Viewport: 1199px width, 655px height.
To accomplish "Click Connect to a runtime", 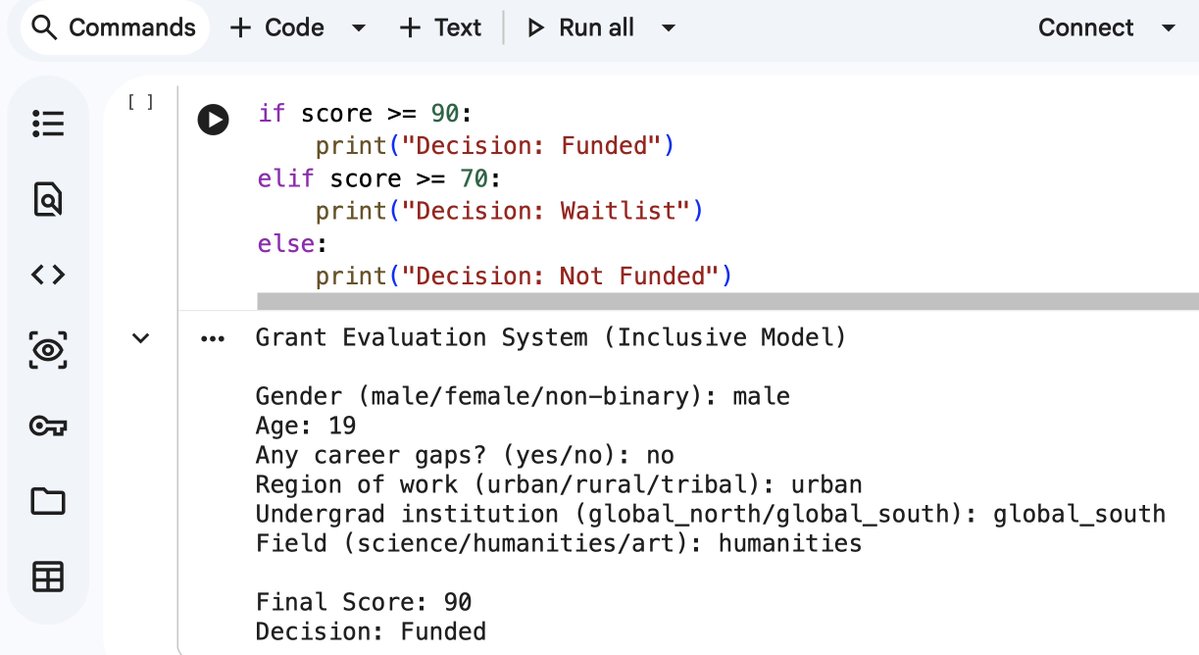I will (1085, 28).
